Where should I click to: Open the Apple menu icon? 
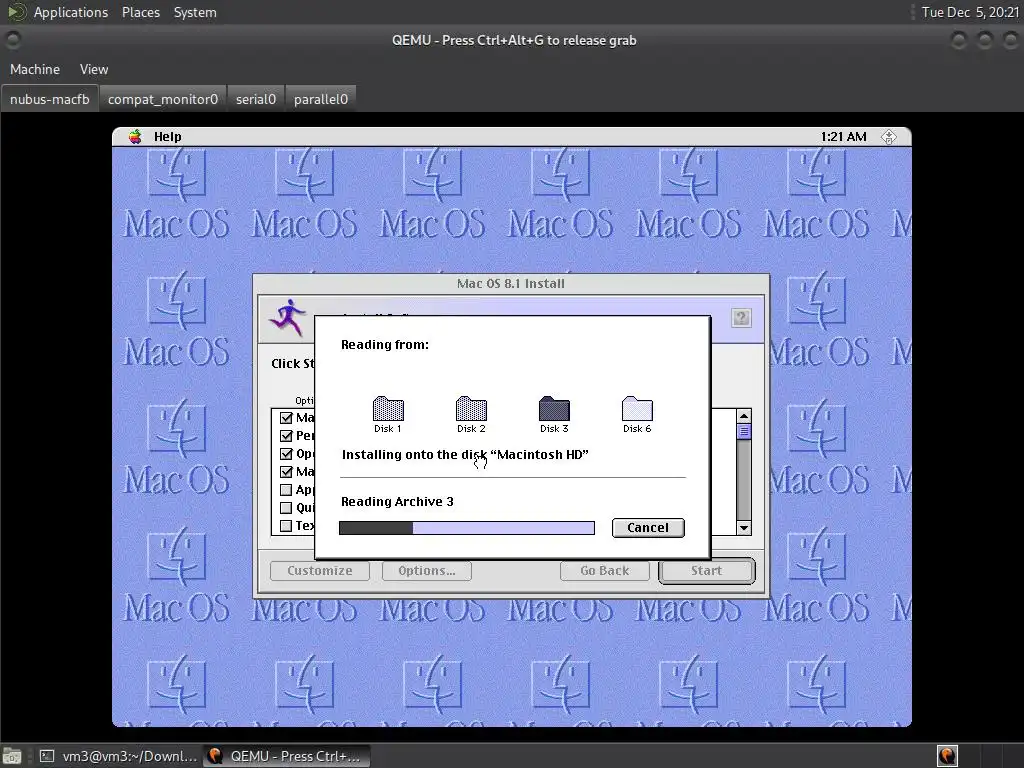[135, 136]
